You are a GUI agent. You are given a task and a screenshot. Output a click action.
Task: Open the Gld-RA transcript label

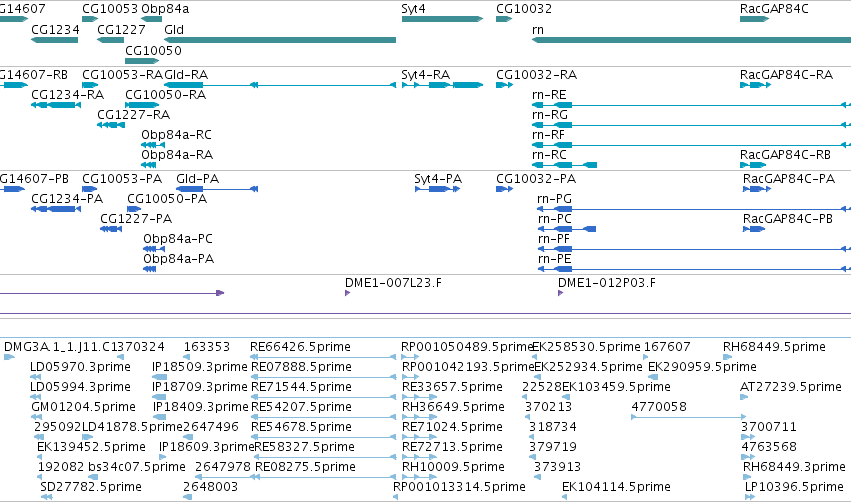186,75
